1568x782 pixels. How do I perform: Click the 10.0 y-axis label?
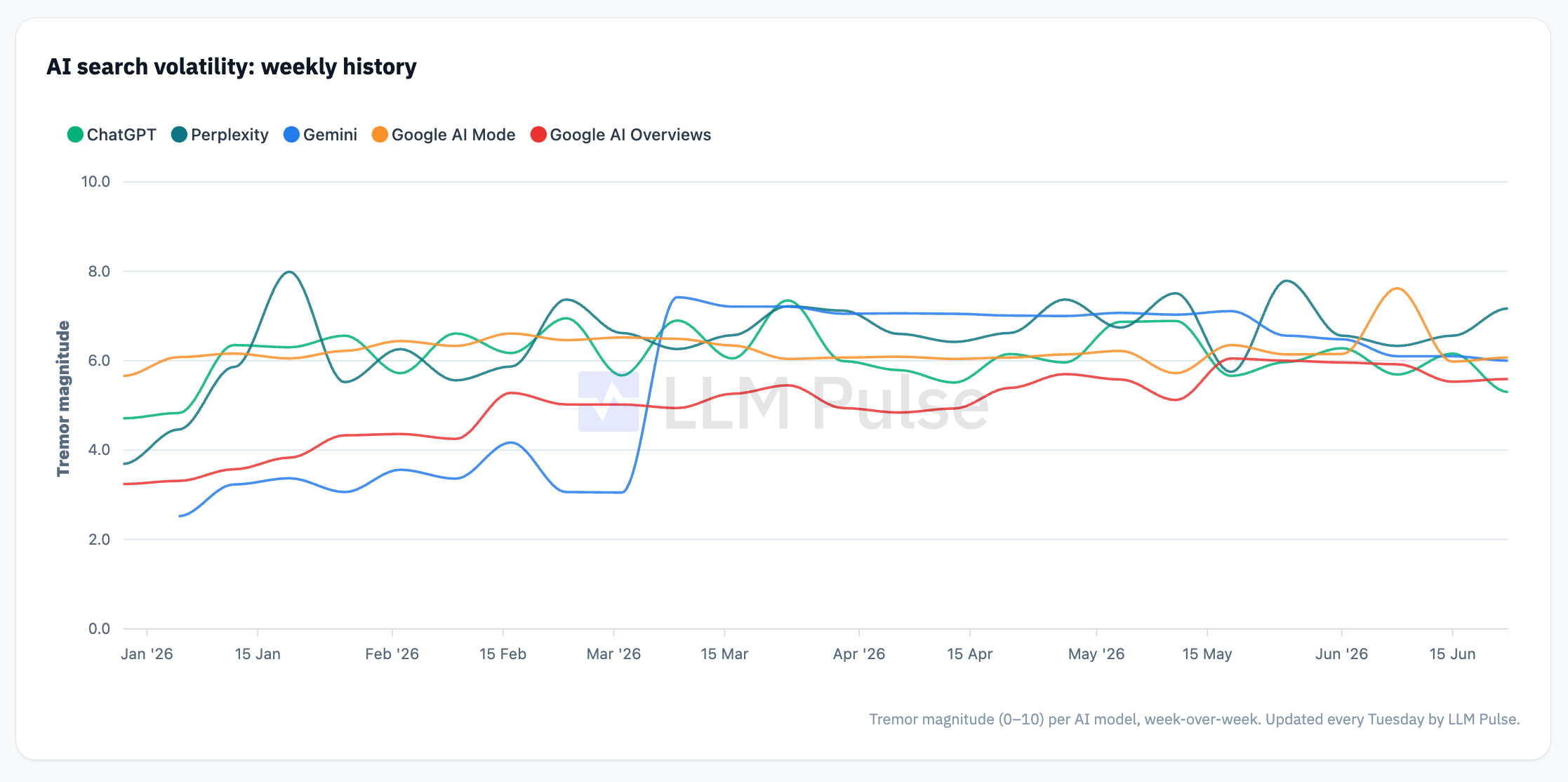pyautogui.click(x=95, y=182)
